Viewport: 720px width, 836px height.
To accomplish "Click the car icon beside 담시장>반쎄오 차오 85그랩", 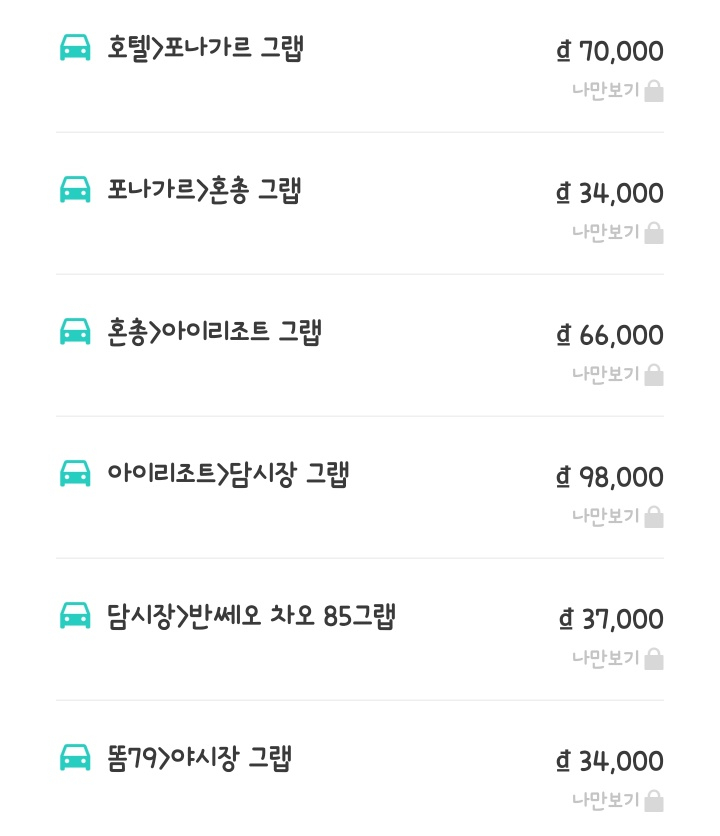I will pyautogui.click(x=75, y=616).
